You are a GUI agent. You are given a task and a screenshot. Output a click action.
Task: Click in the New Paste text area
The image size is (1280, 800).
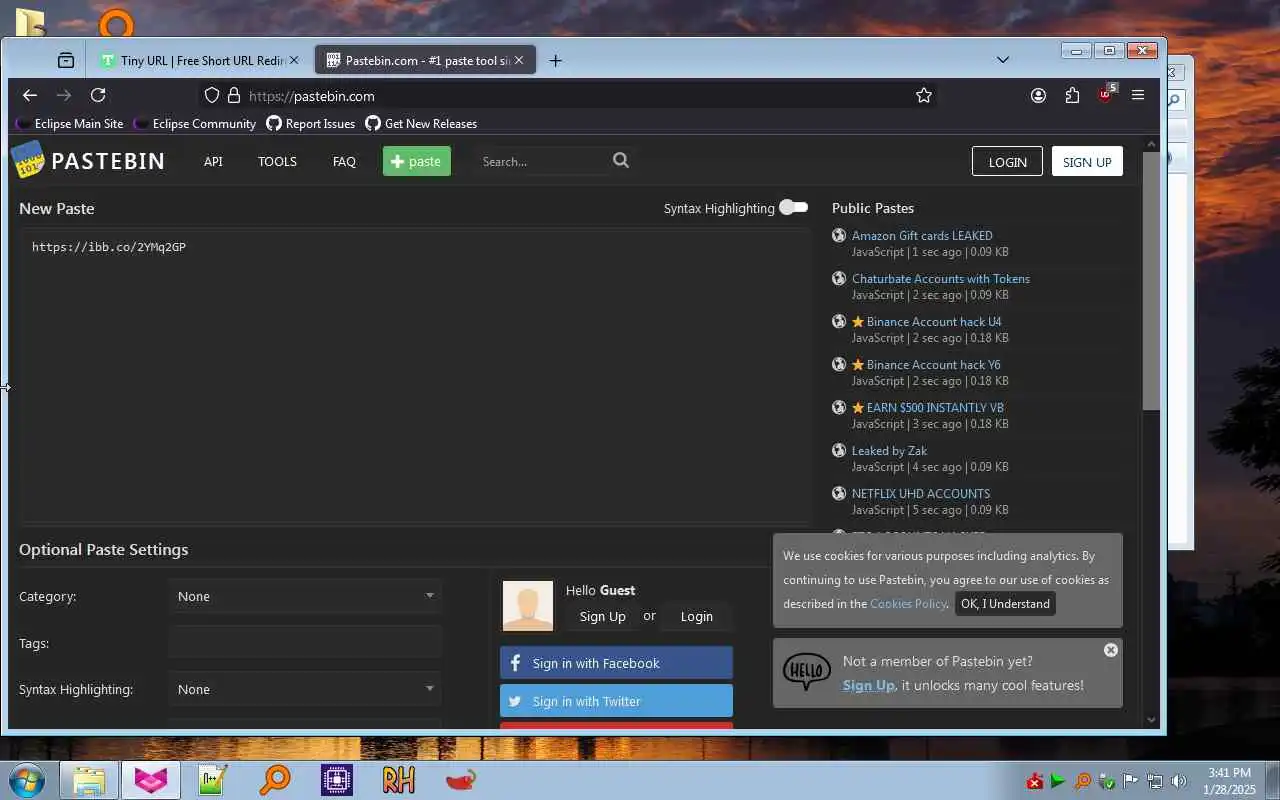point(415,376)
